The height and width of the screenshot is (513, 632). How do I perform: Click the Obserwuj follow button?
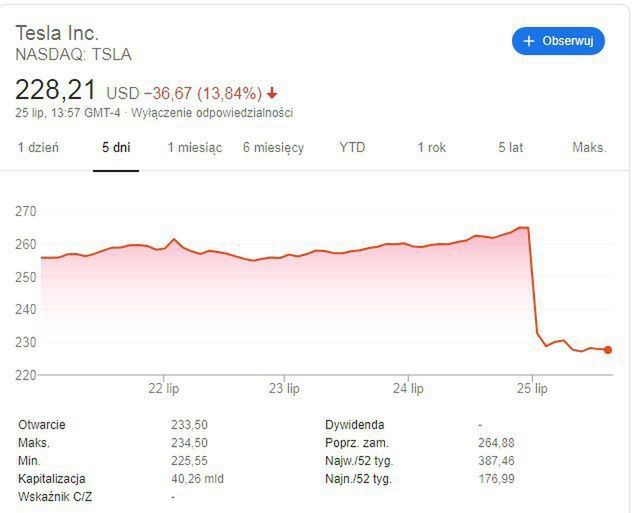coord(558,41)
